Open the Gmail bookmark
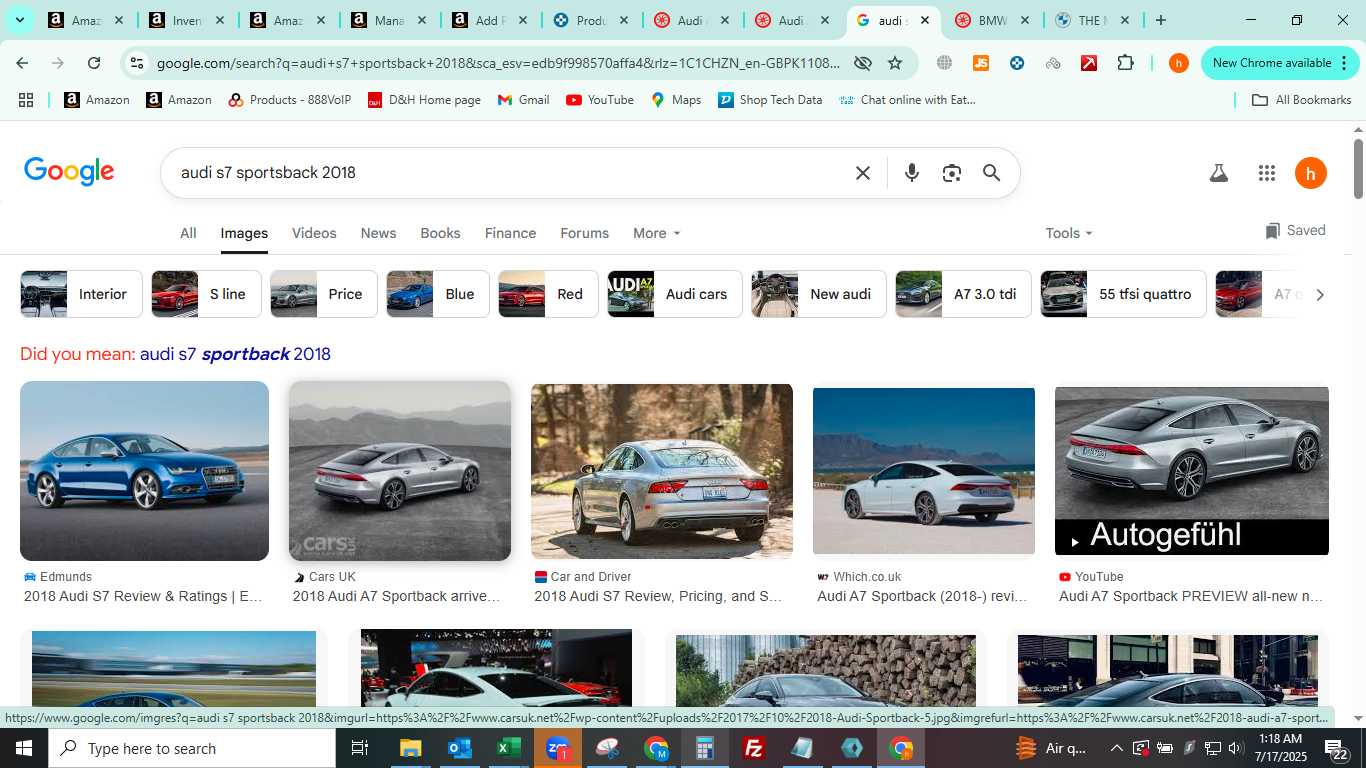Viewport: 1366px width, 768px height. 524,100
